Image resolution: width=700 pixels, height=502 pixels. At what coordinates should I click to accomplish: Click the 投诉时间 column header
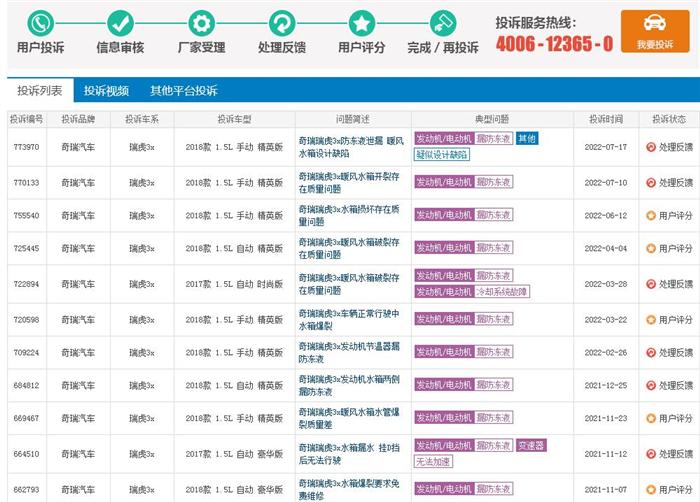pos(606,119)
